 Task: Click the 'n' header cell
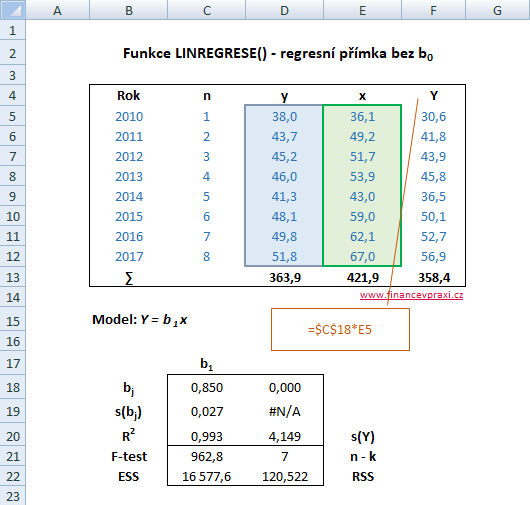coord(207,96)
